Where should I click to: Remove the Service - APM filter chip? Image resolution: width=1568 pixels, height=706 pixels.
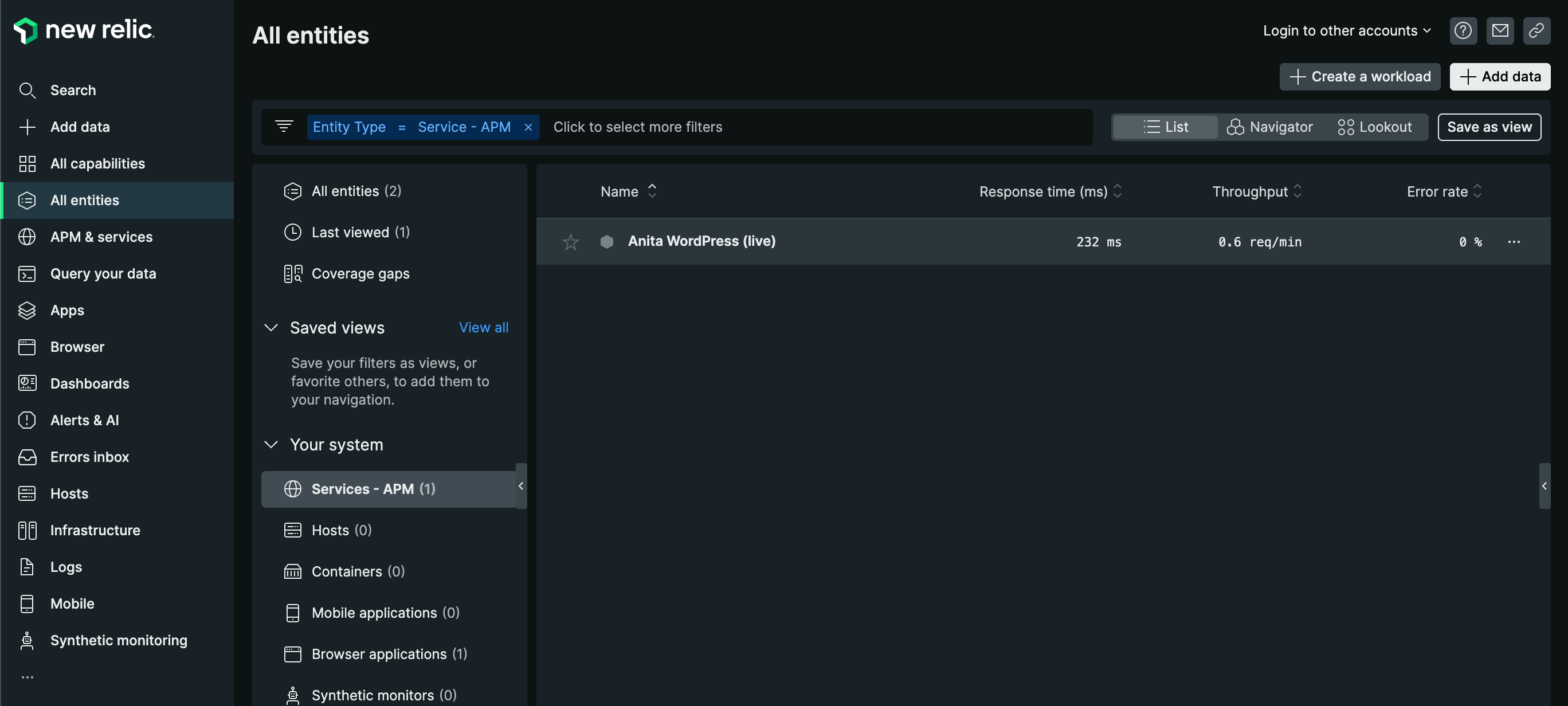coord(528,127)
